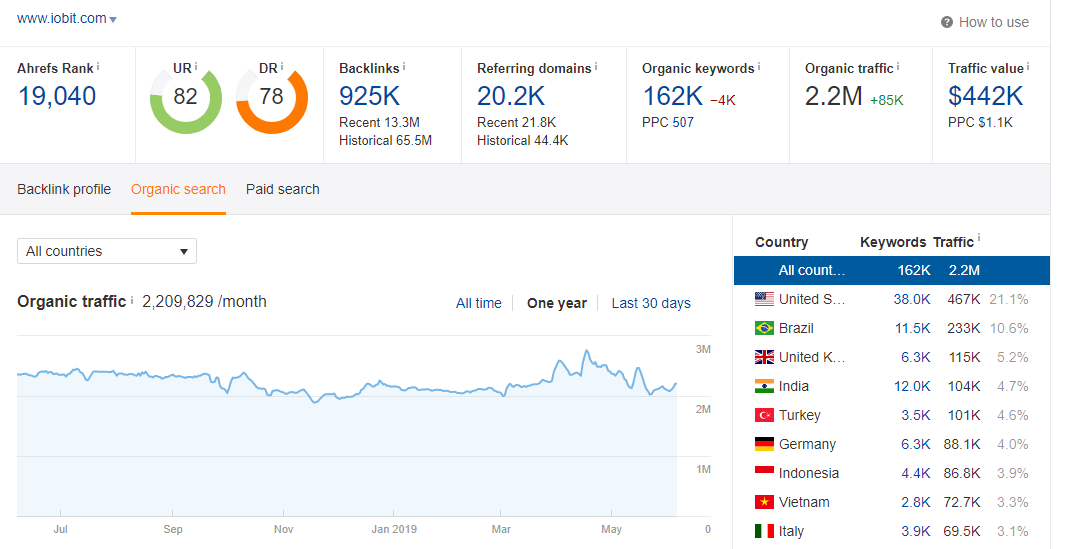Click United Kingdom's 6.3K keywords link

[916, 357]
